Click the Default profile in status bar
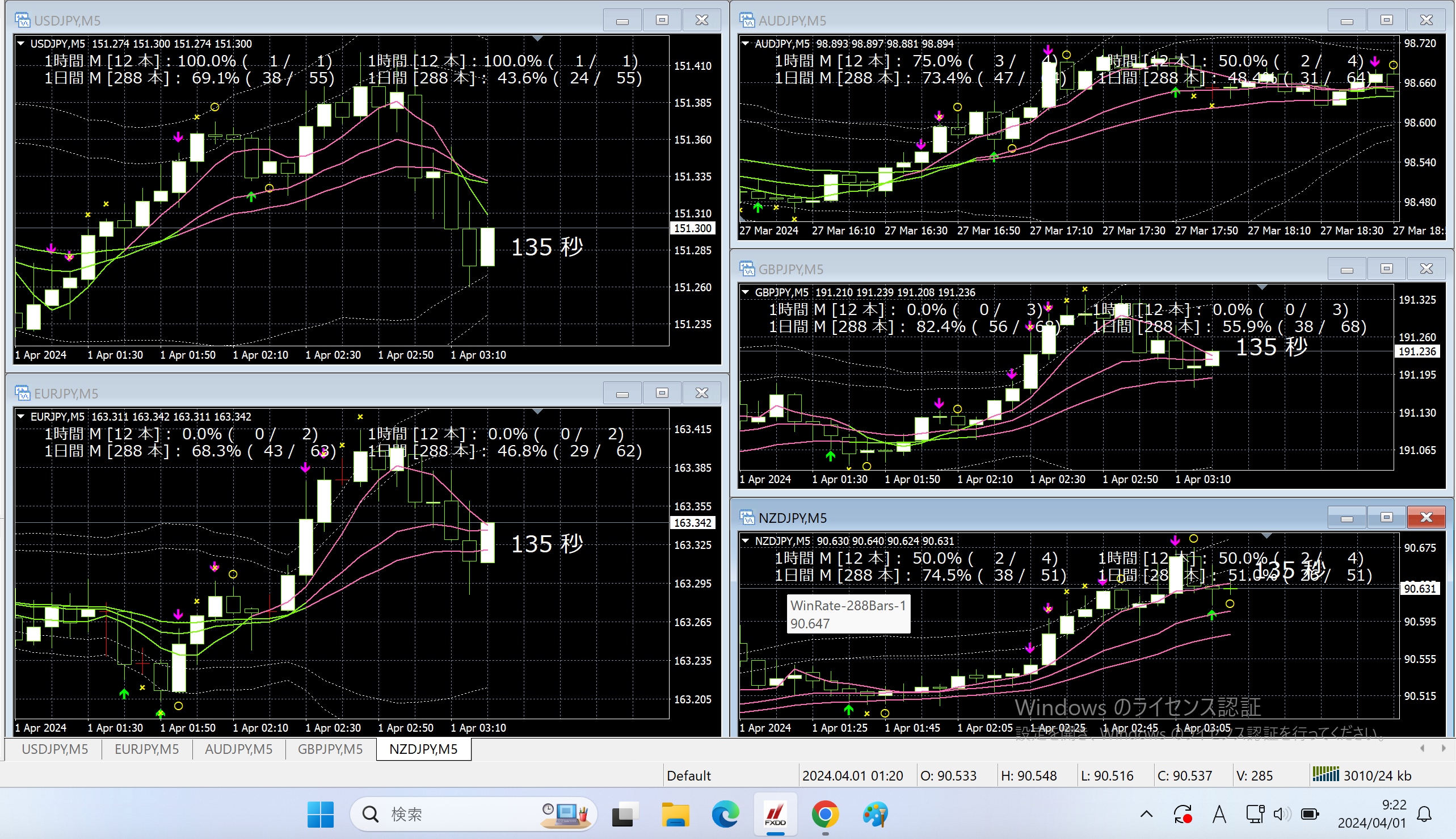 689,775
